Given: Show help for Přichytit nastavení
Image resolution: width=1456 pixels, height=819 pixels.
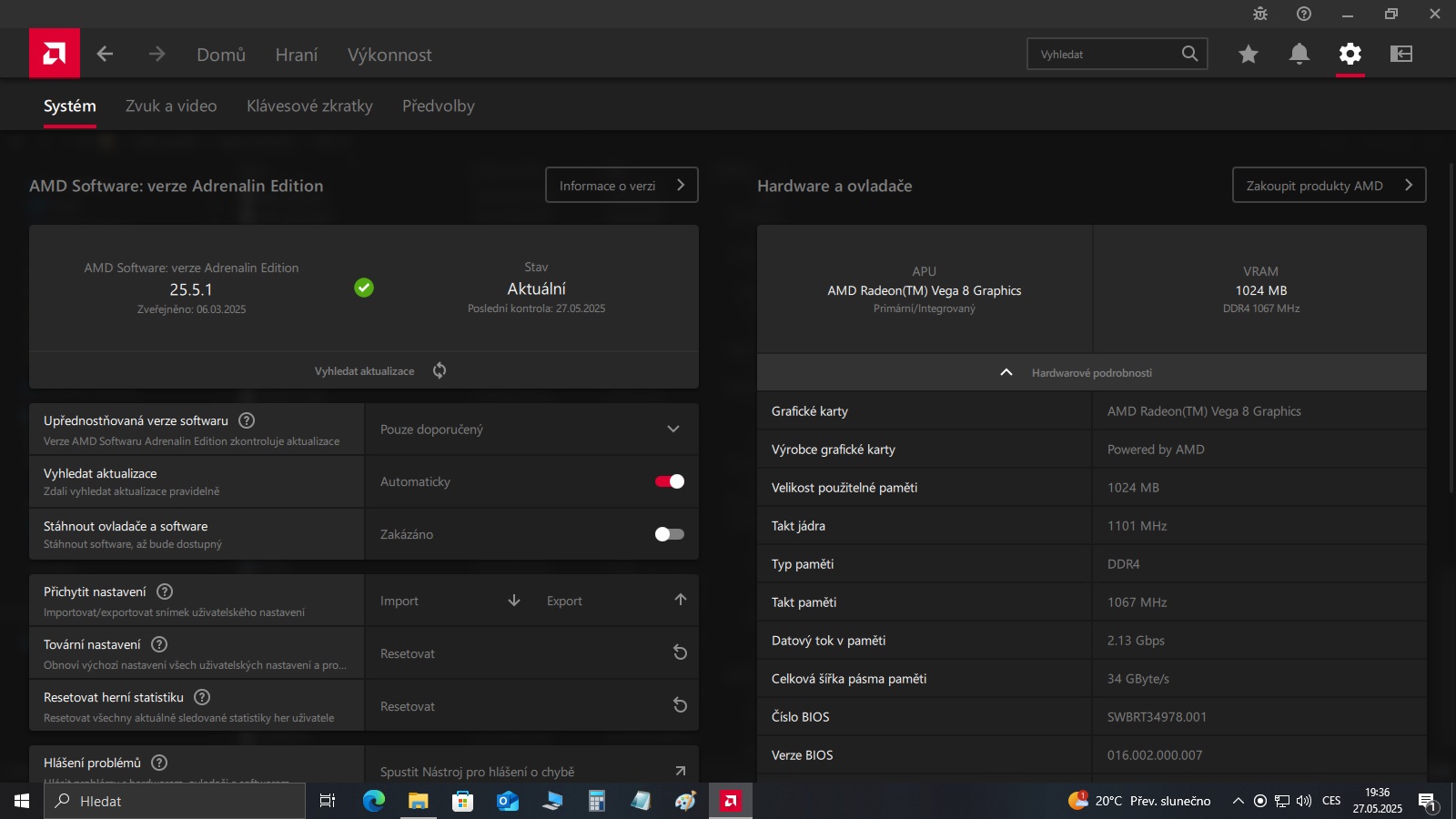Looking at the screenshot, I should [x=165, y=591].
